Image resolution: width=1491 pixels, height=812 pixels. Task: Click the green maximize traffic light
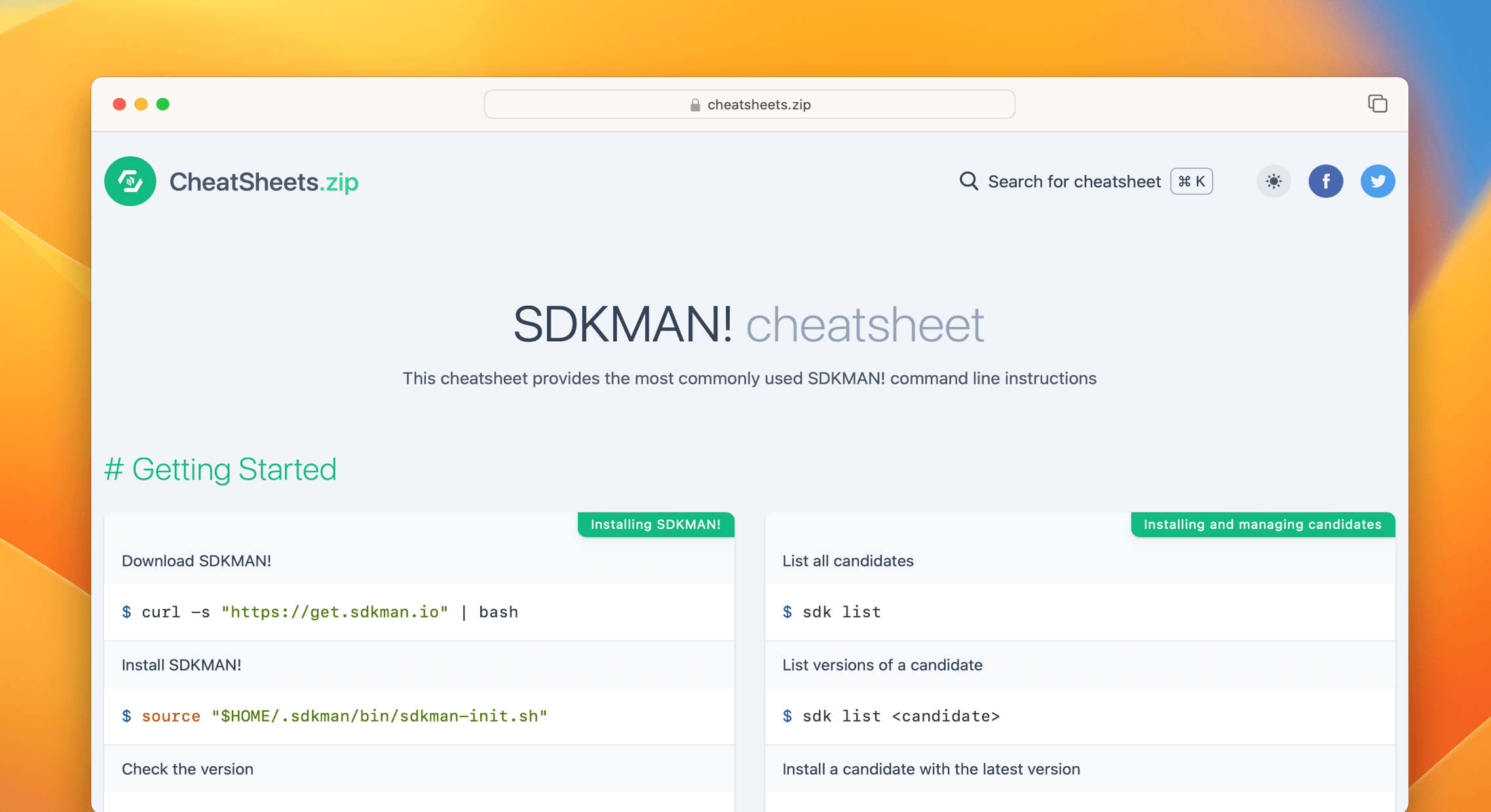click(163, 103)
